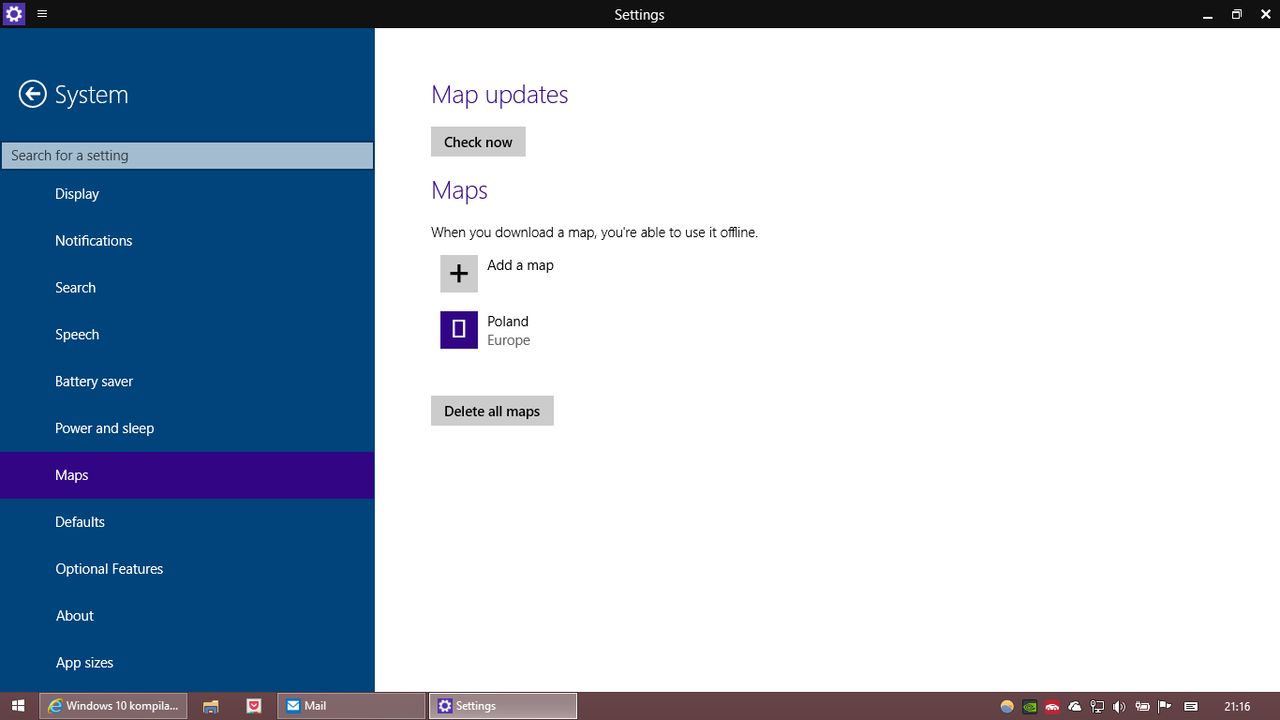Open the App sizes category

point(187,663)
